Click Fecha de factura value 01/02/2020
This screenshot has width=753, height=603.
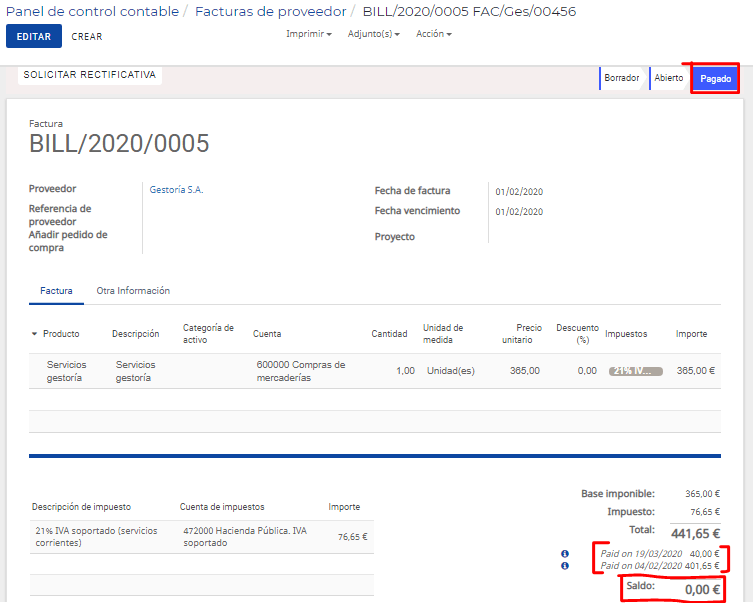click(x=519, y=192)
